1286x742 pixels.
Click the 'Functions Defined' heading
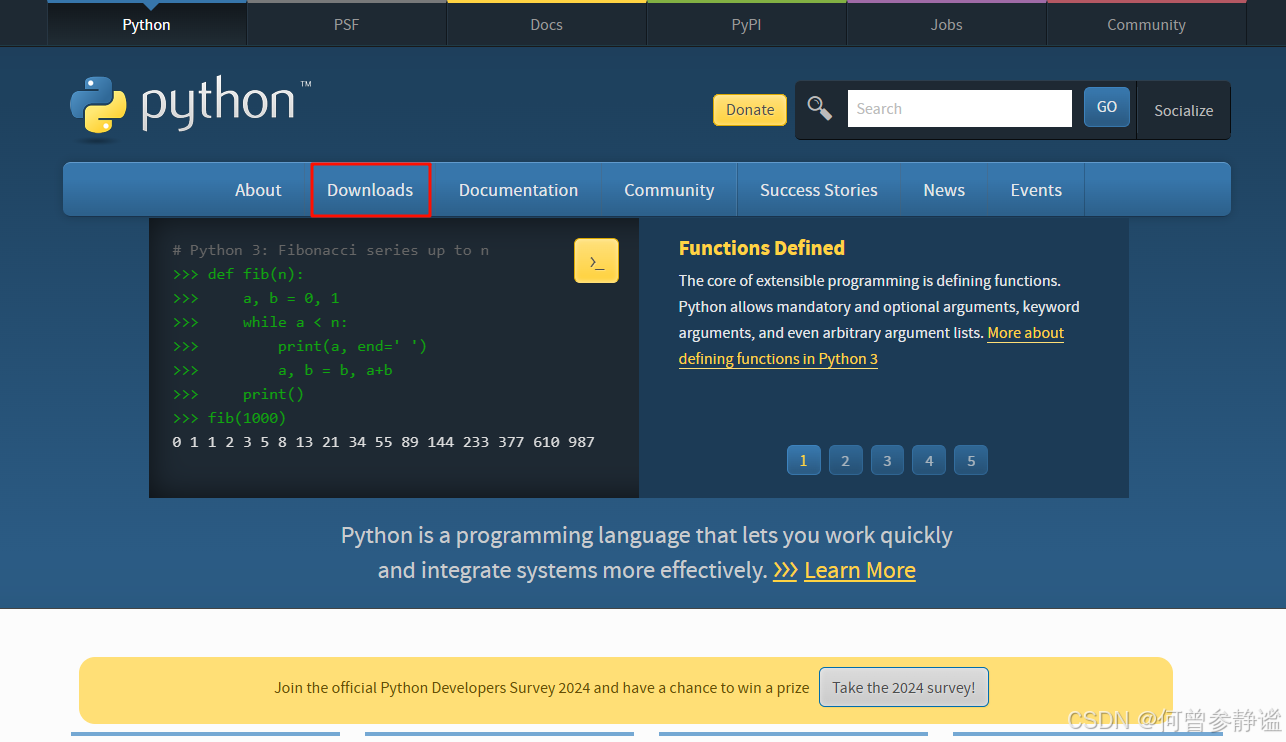pyautogui.click(x=762, y=248)
